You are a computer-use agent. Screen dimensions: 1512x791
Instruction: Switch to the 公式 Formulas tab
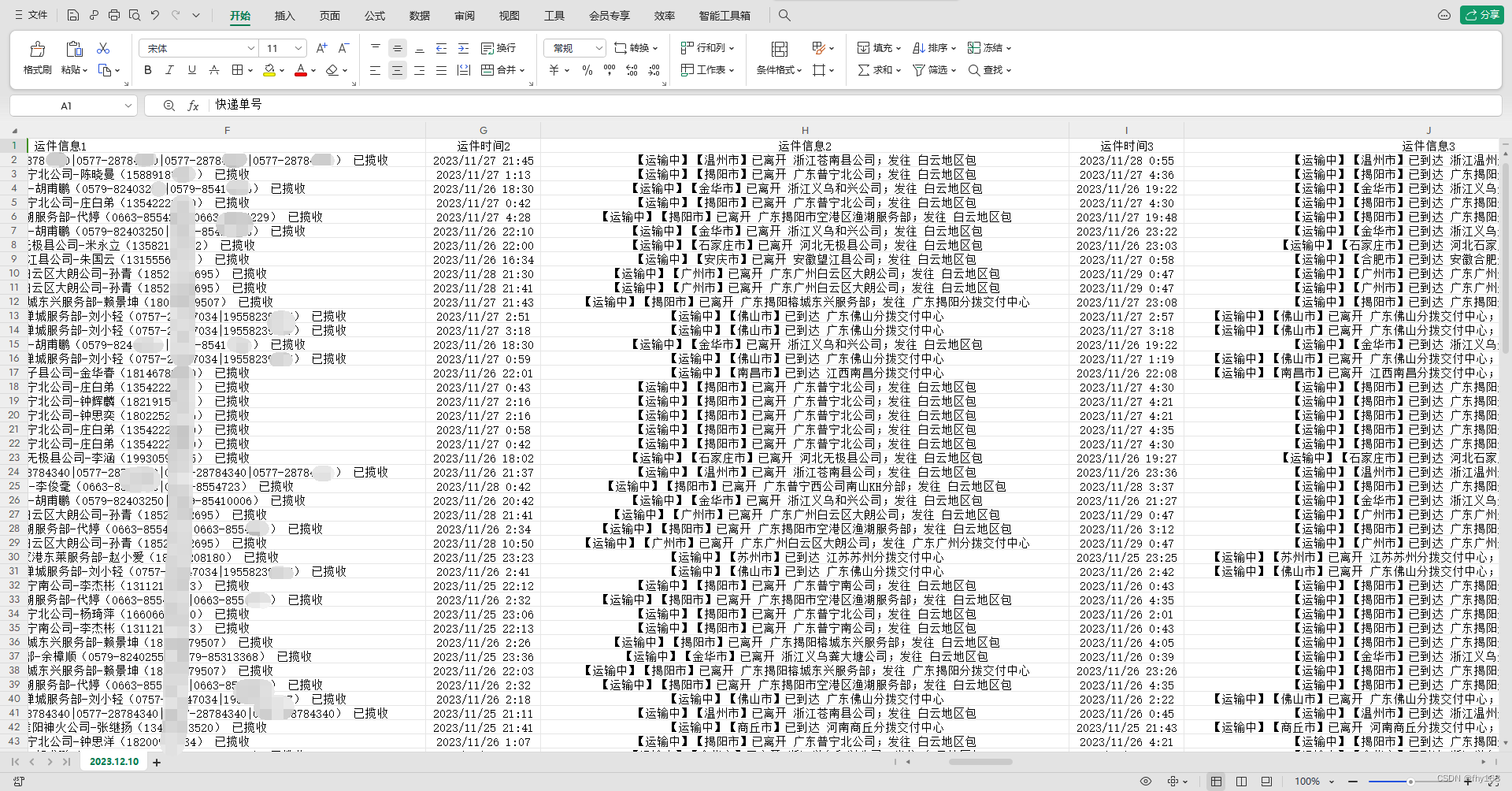tap(375, 15)
